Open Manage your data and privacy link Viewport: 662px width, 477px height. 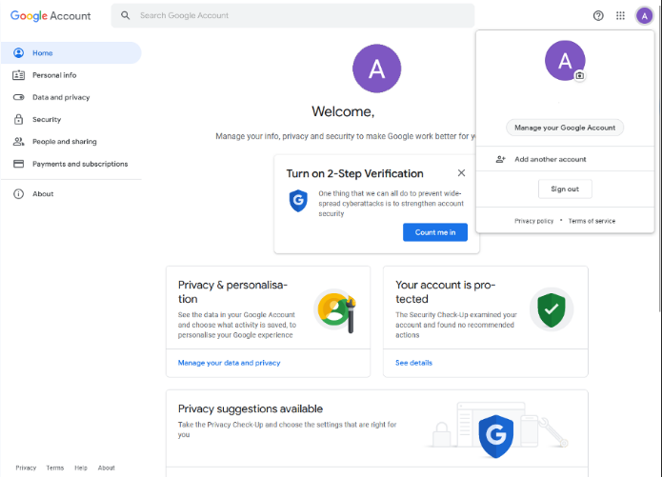click(x=229, y=363)
